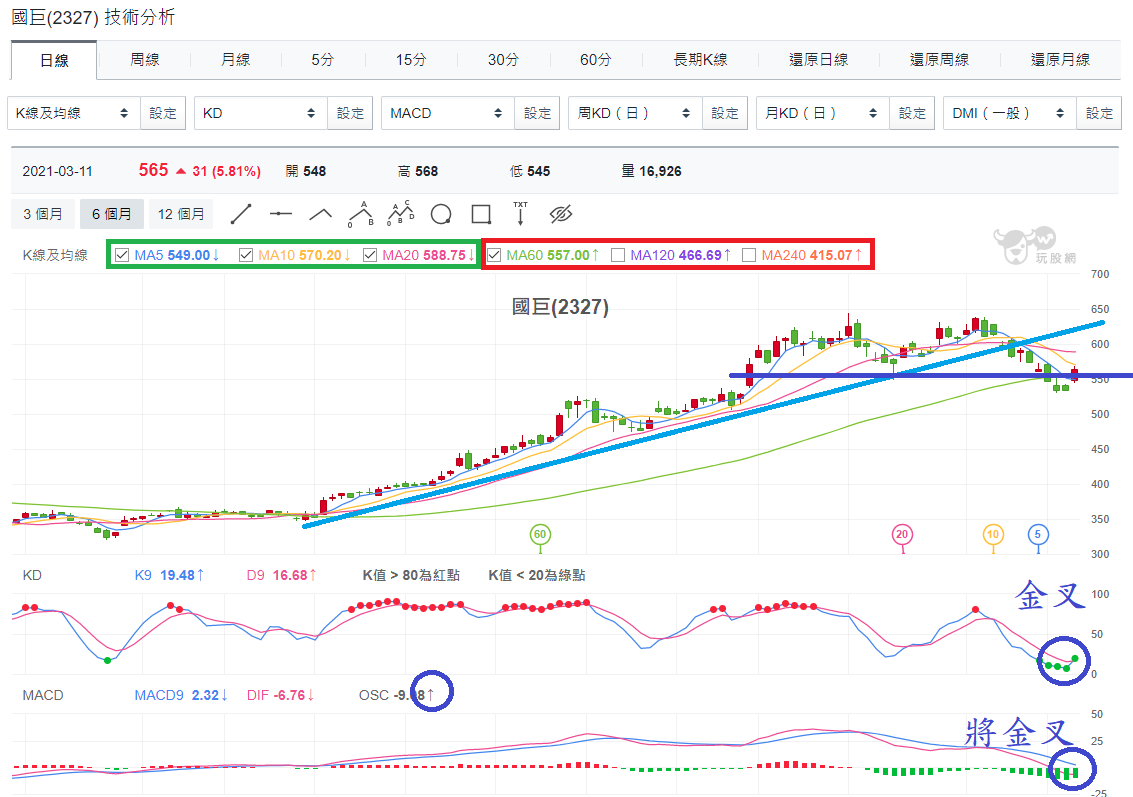The height and width of the screenshot is (797, 1133).
Task: Select the 12 個月 time range
Action: point(181,215)
